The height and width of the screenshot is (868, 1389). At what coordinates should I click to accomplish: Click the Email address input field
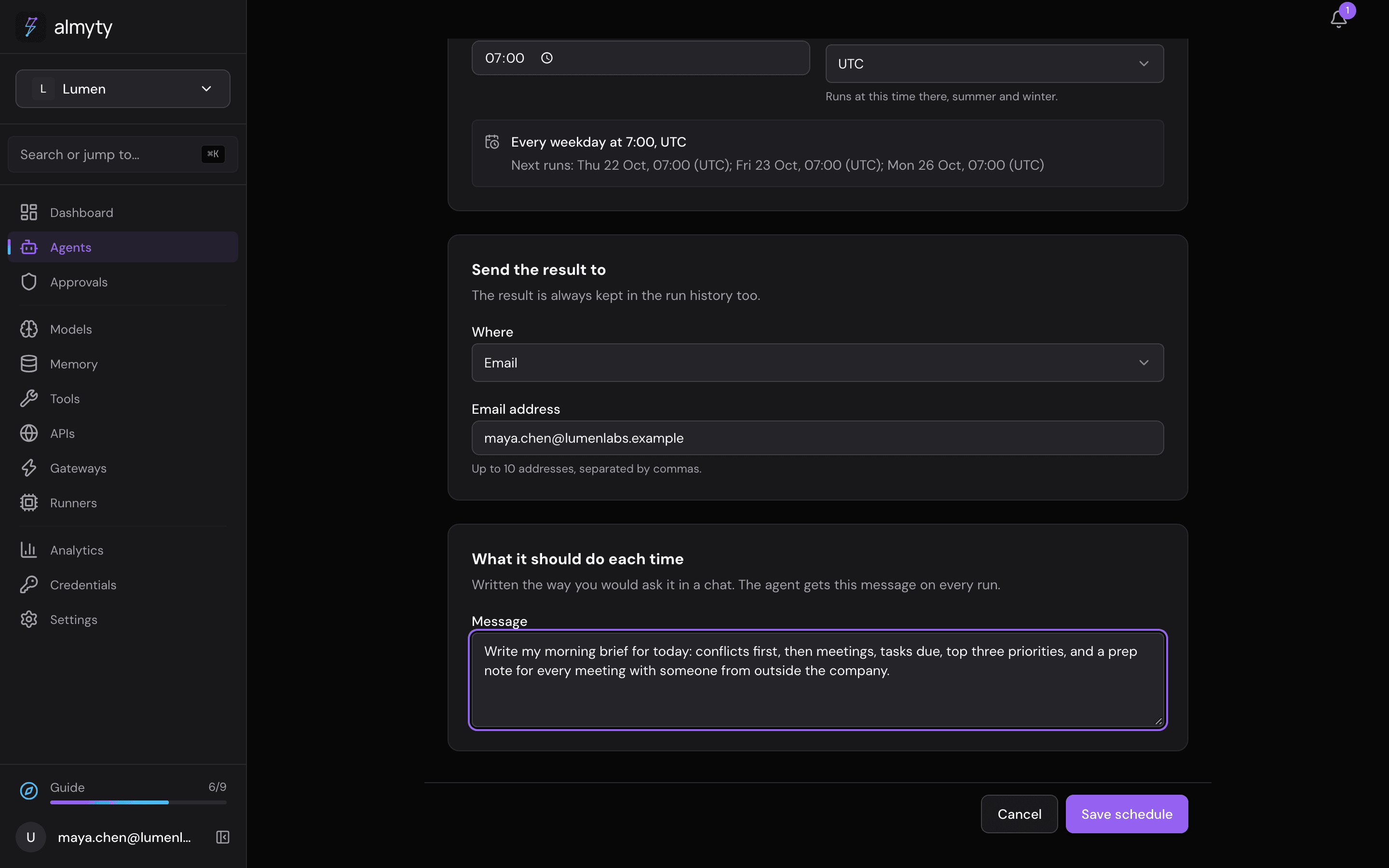[x=817, y=438]
